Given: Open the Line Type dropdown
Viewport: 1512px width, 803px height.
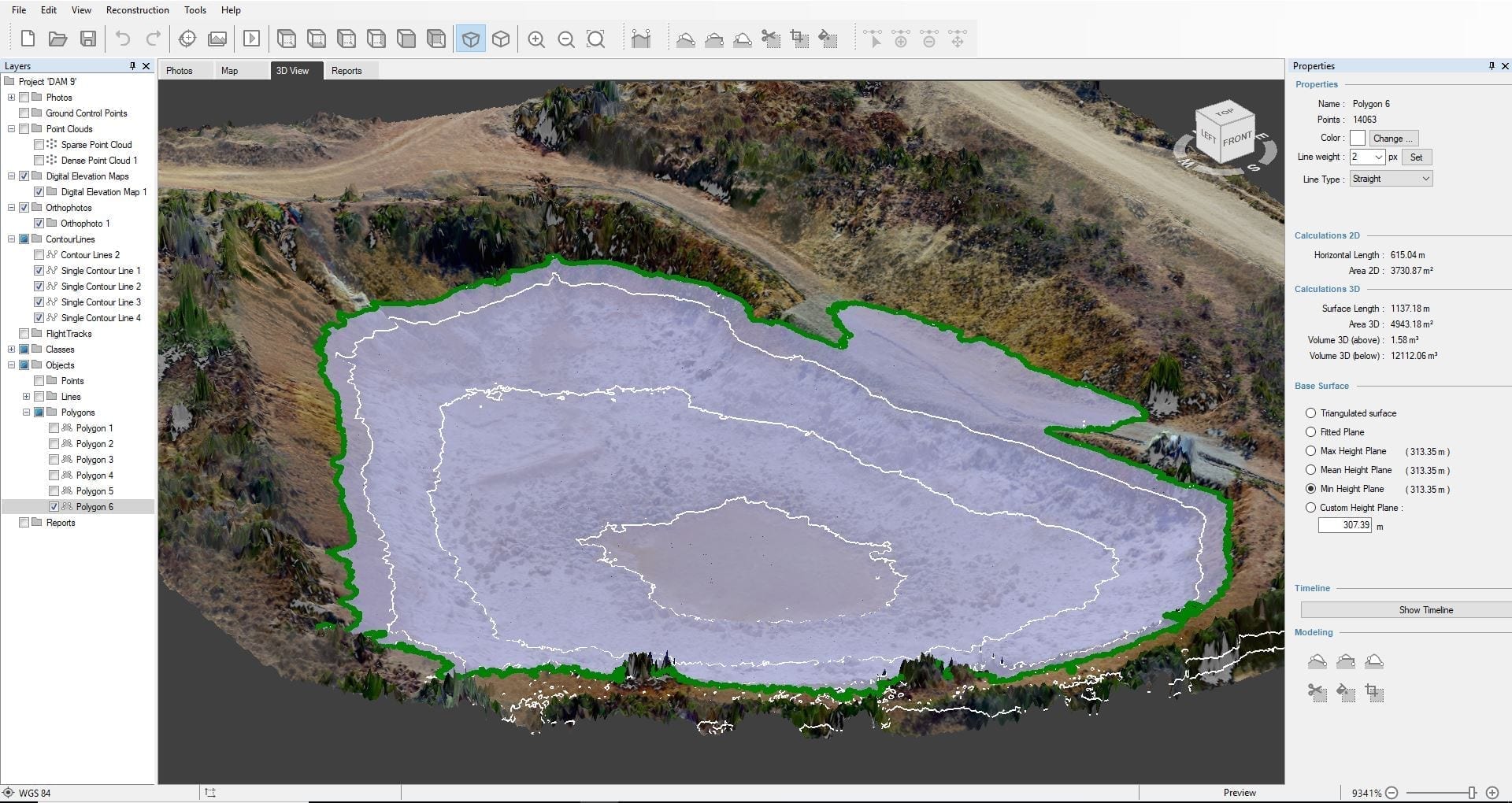Looking at the screenshot, I should coord(1391,179).
